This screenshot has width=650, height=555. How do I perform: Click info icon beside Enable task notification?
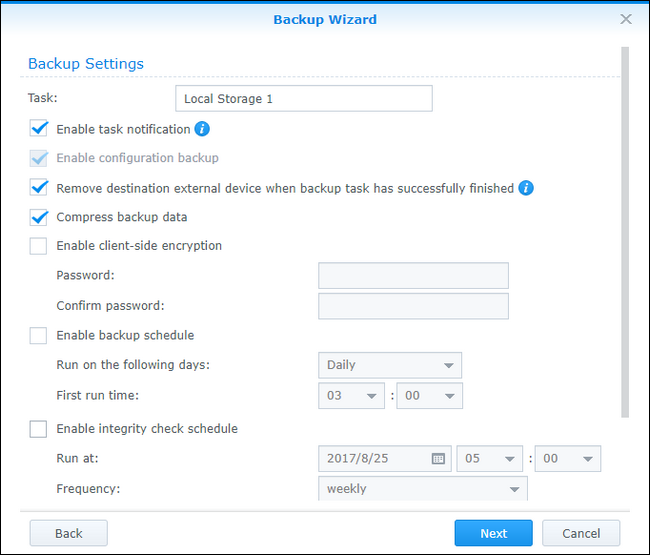(x=202, y=129)
